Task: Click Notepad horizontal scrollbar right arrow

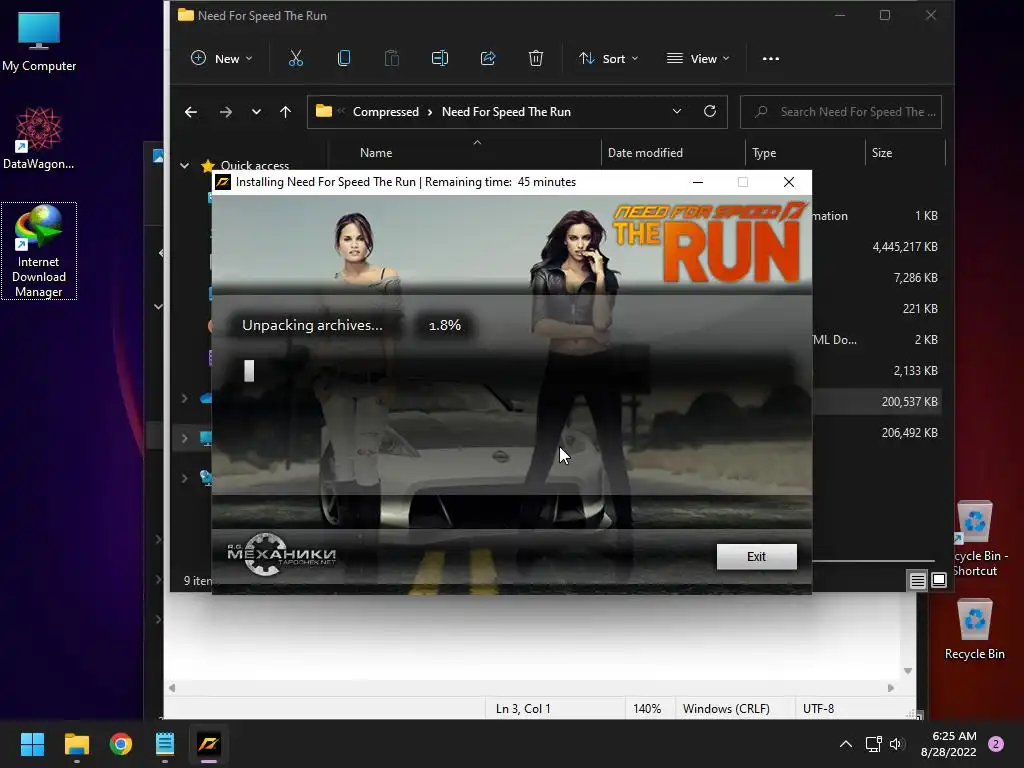Action: [891, 688]
